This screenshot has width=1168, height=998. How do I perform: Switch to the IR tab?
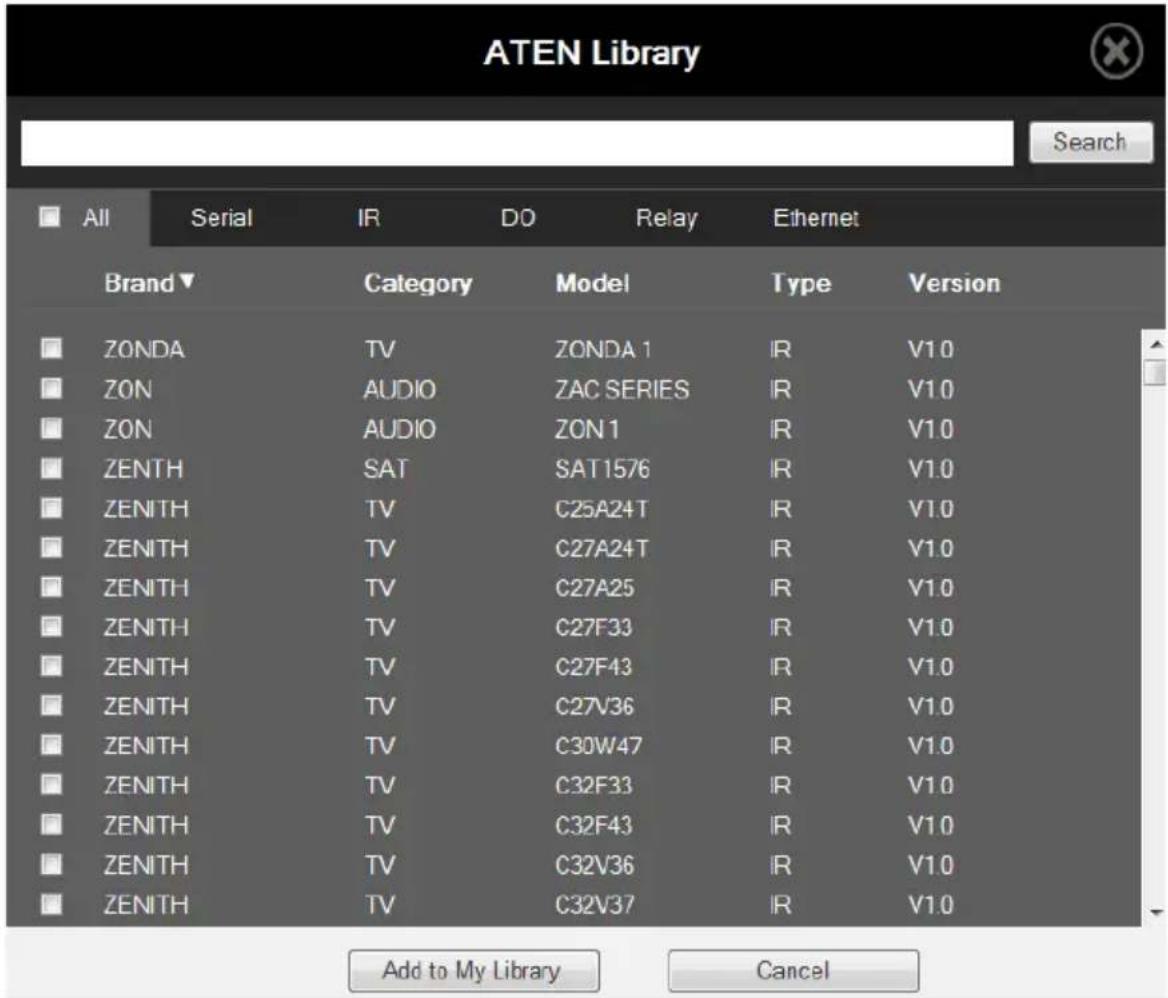tap(368, 218)
